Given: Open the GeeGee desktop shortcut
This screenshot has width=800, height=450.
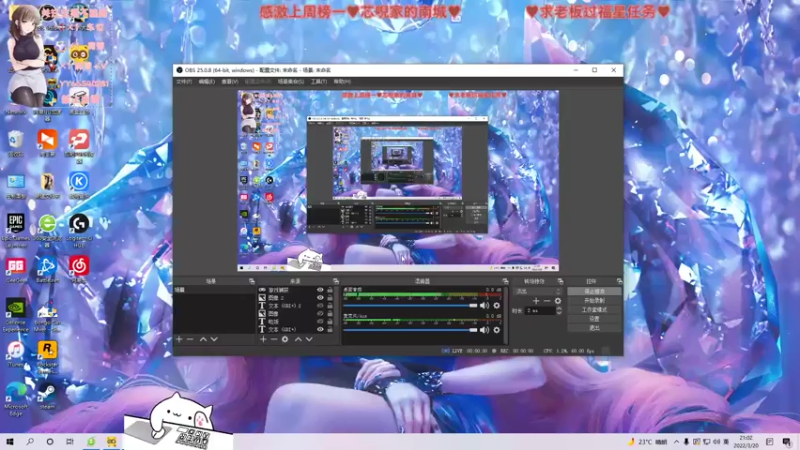Looking at the screenshot, I should pyautogui.click(x=16, y=270).
